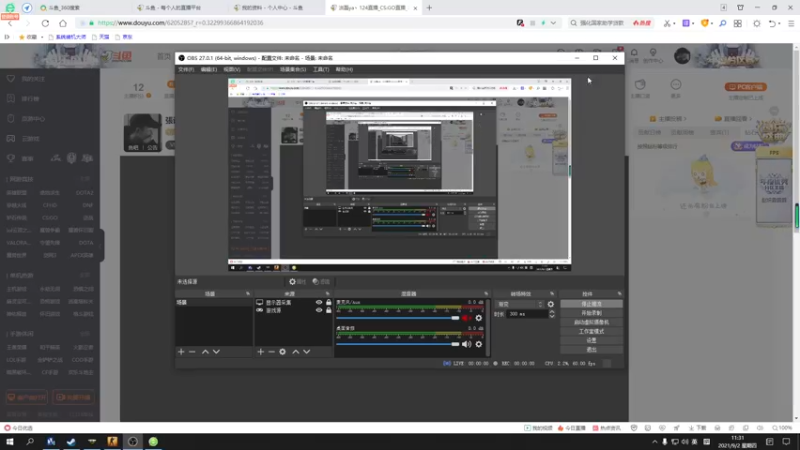Click the exit button in OBS Controls
Image resolution: width=800 pixels, height=450 pixels.
point(591,349)
